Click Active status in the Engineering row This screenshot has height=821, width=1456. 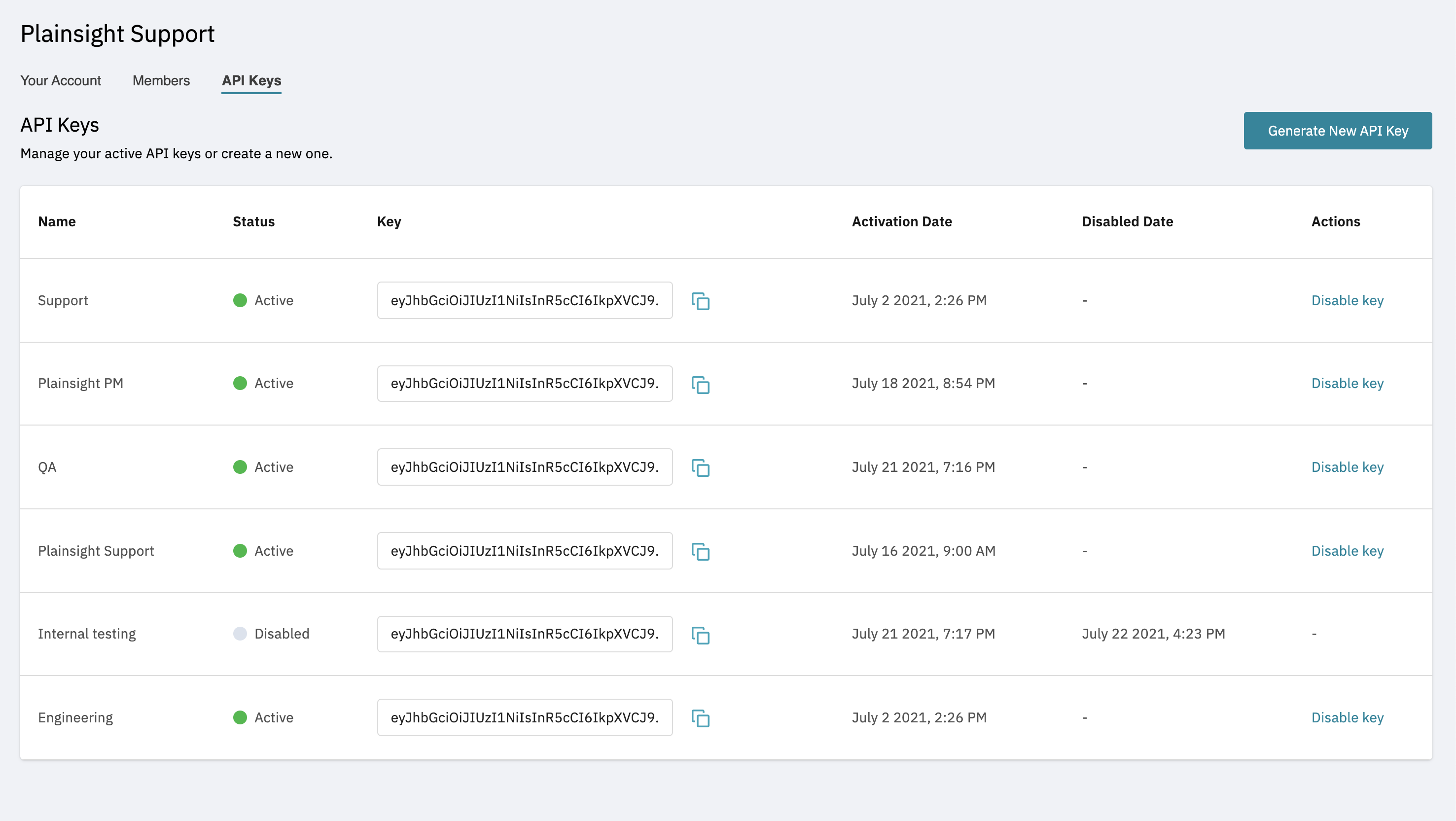[x=263, y=717]
